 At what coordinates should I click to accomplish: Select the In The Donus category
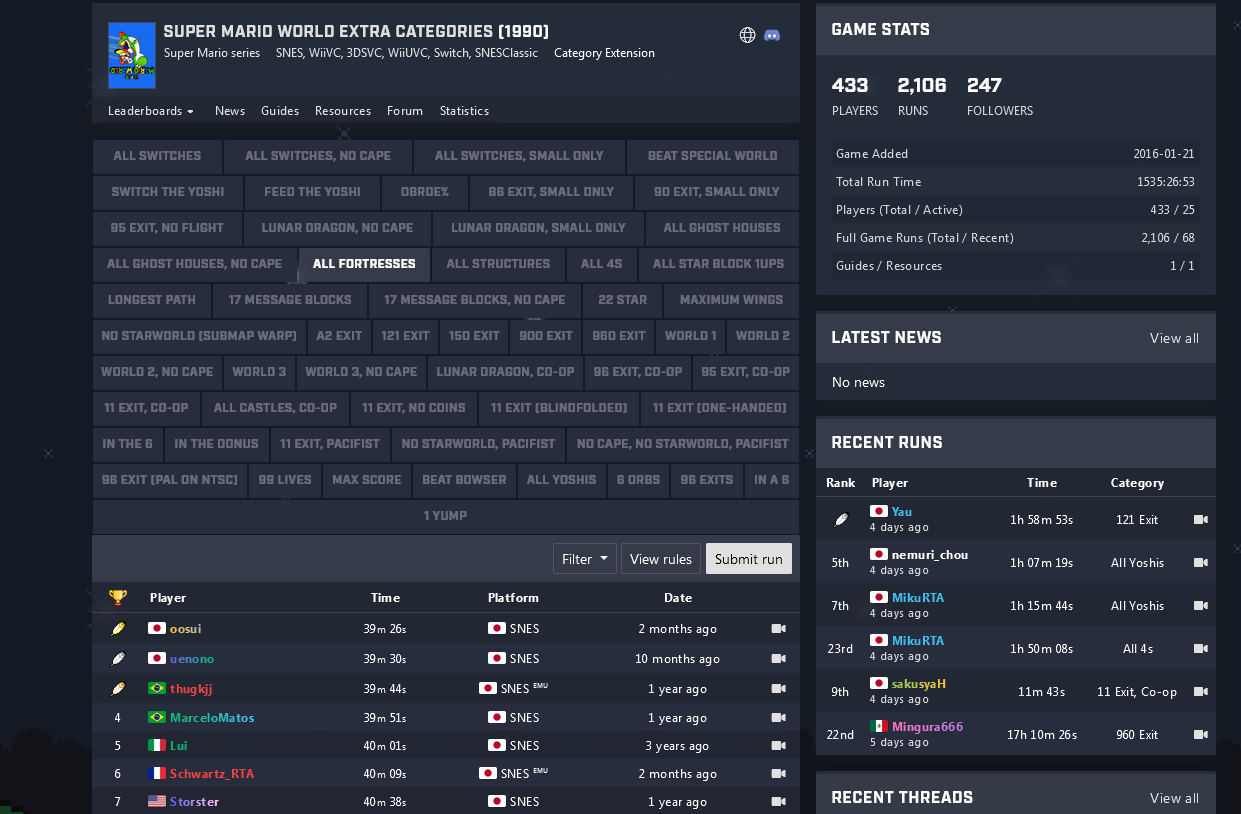(x=216, y=444)
